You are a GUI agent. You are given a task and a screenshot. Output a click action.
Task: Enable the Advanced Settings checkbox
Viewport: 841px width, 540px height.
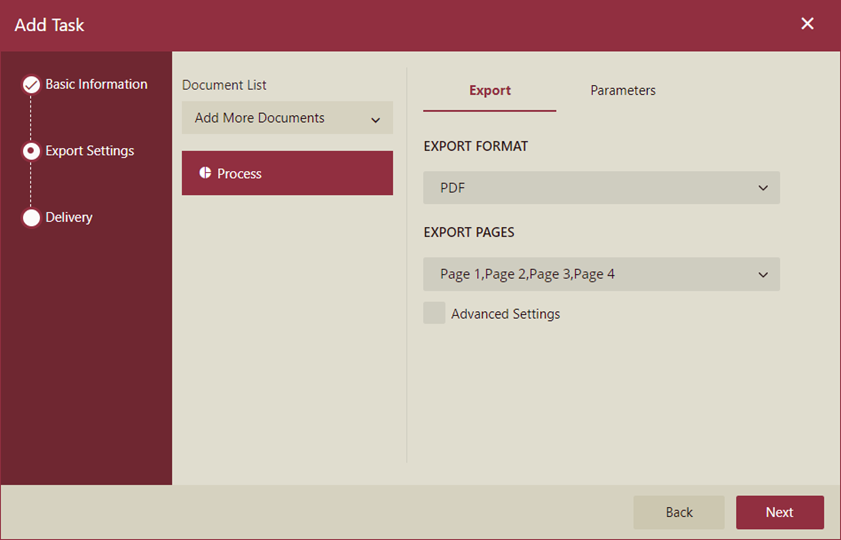[x=434, y=313]
